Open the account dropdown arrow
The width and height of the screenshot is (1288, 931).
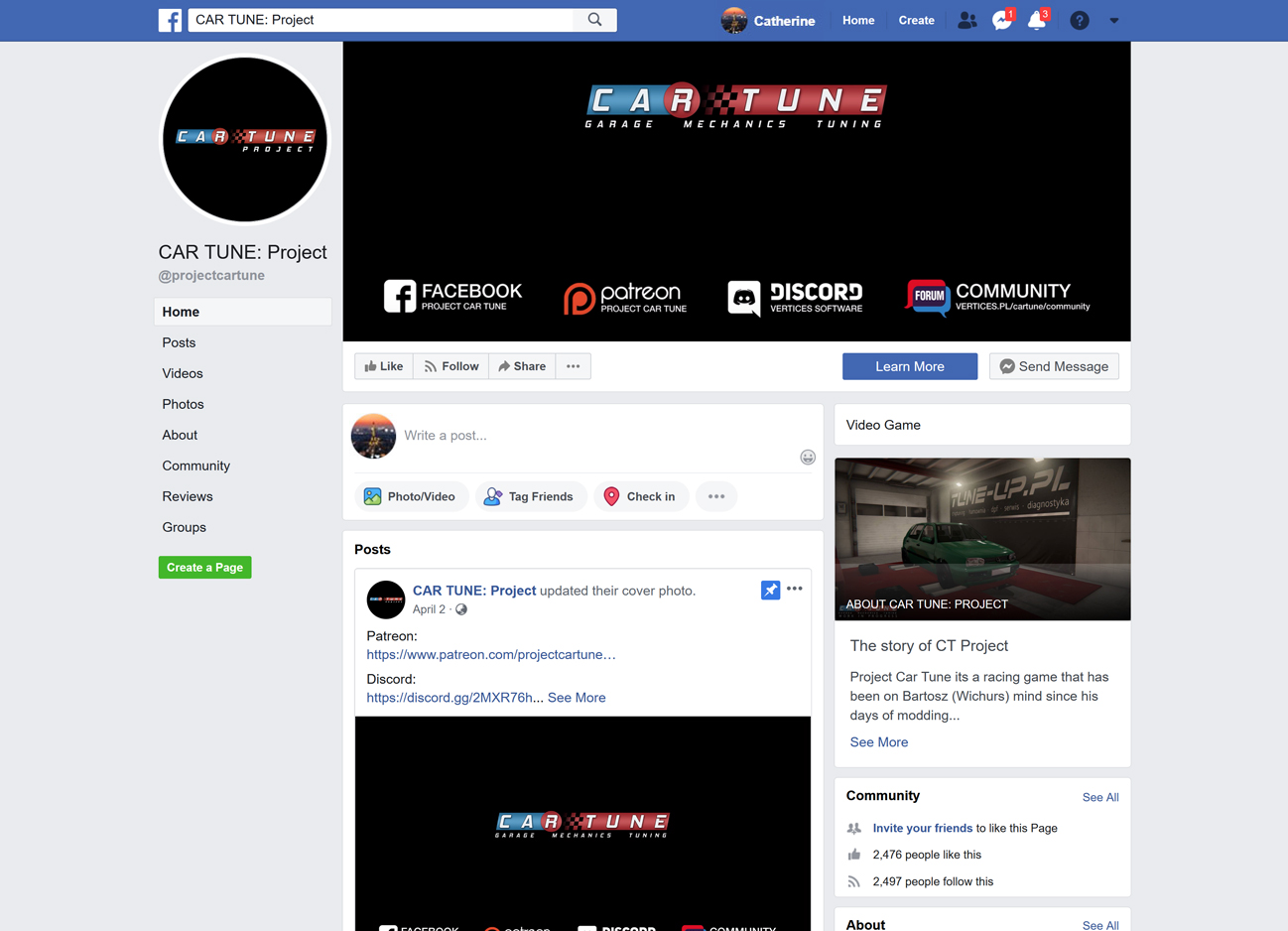(x=1114, y=21)
